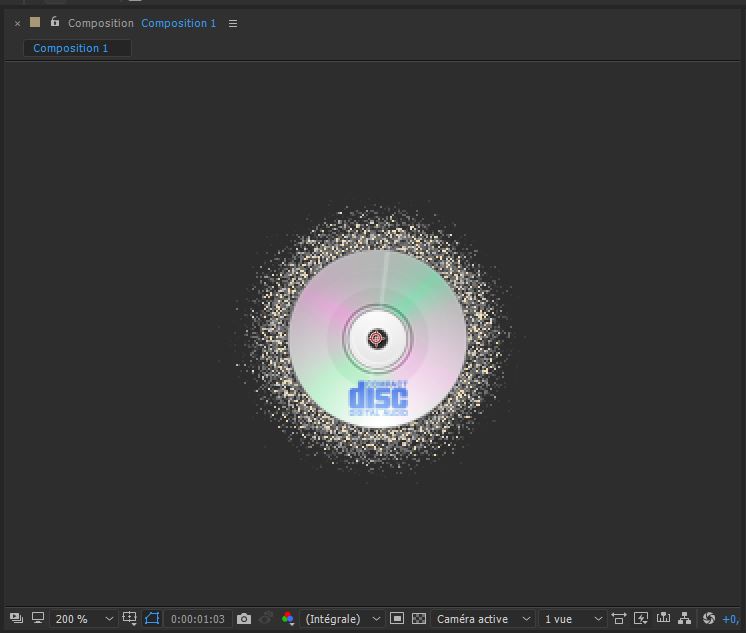Open grid and guide options

pyautogui.click(x=129, y=618)
